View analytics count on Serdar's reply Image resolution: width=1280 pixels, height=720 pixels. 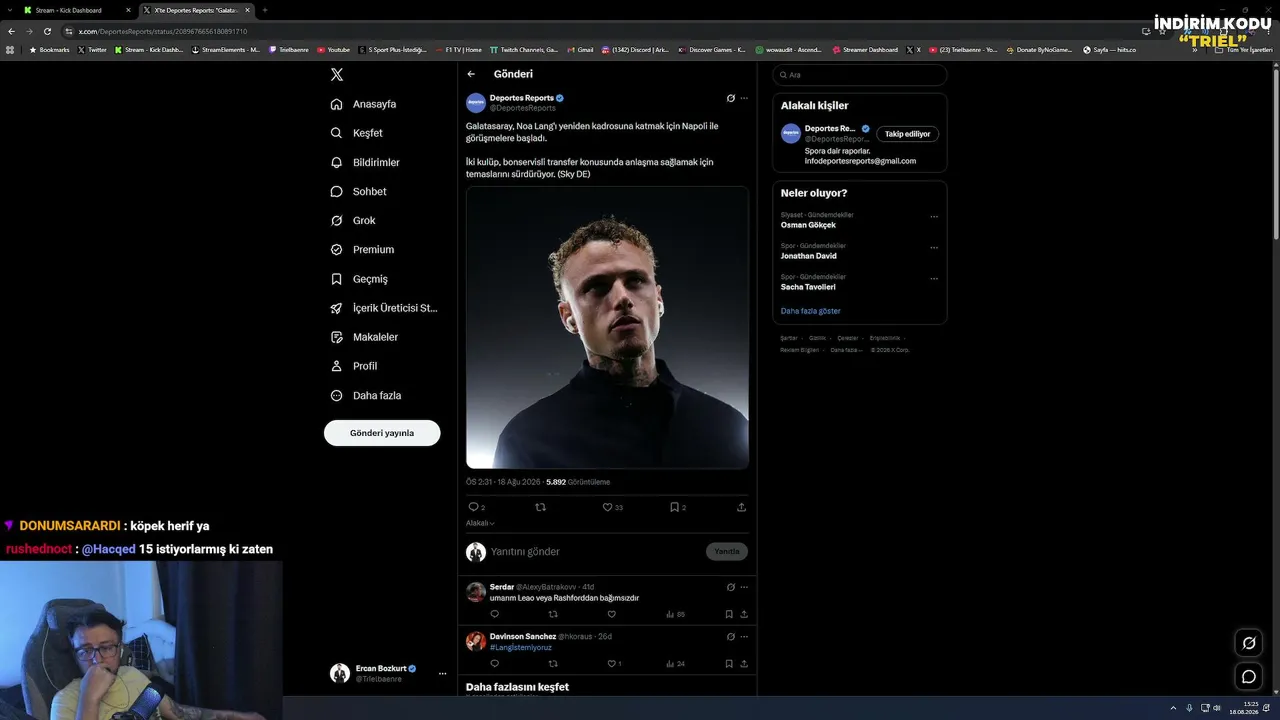(x=676, y=614)
